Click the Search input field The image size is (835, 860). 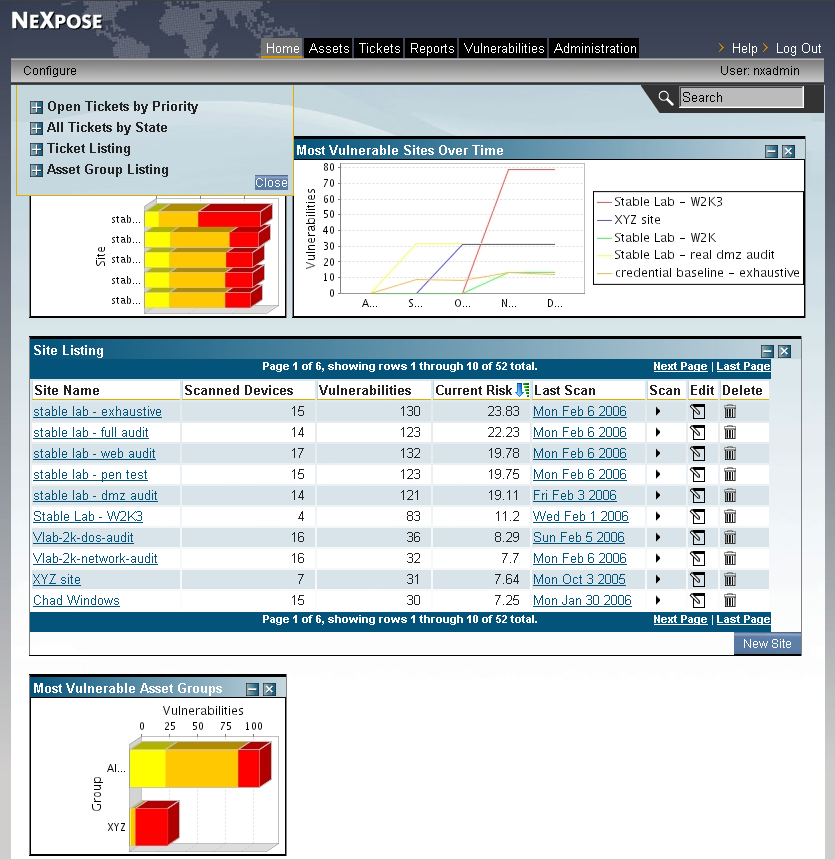(x=741, y=98)
